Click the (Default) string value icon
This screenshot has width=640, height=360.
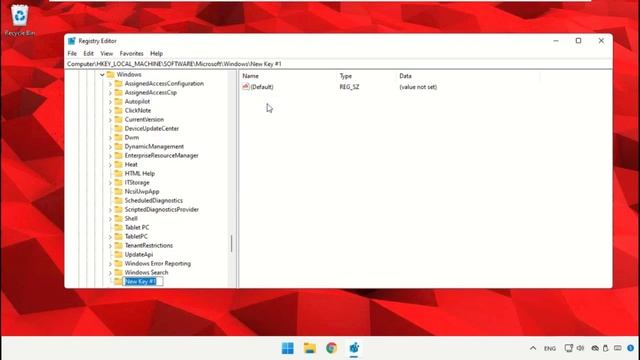coord(246,87)
